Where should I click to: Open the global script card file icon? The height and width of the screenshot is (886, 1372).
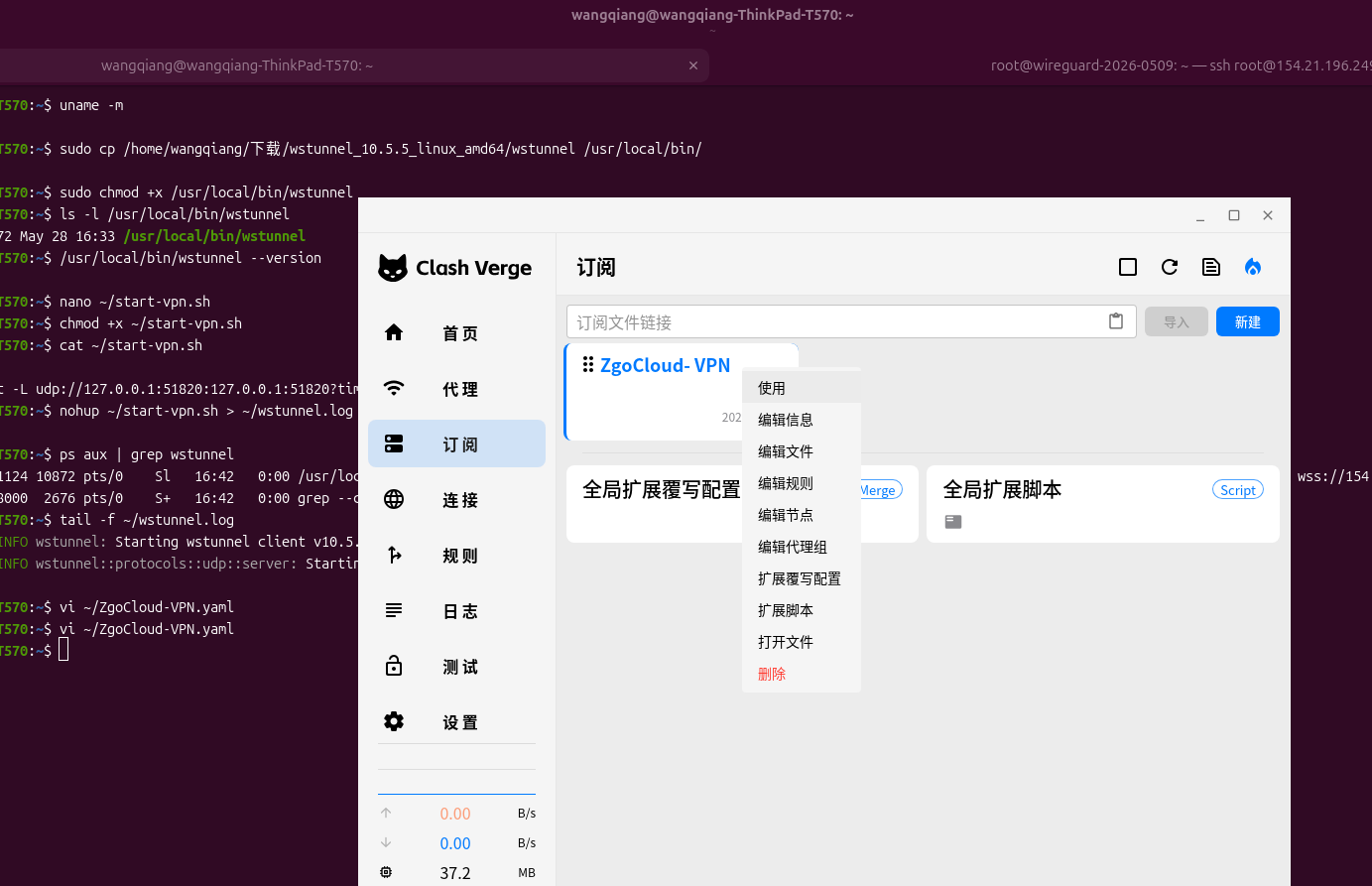pyautogui.click(x=953, y=522)
